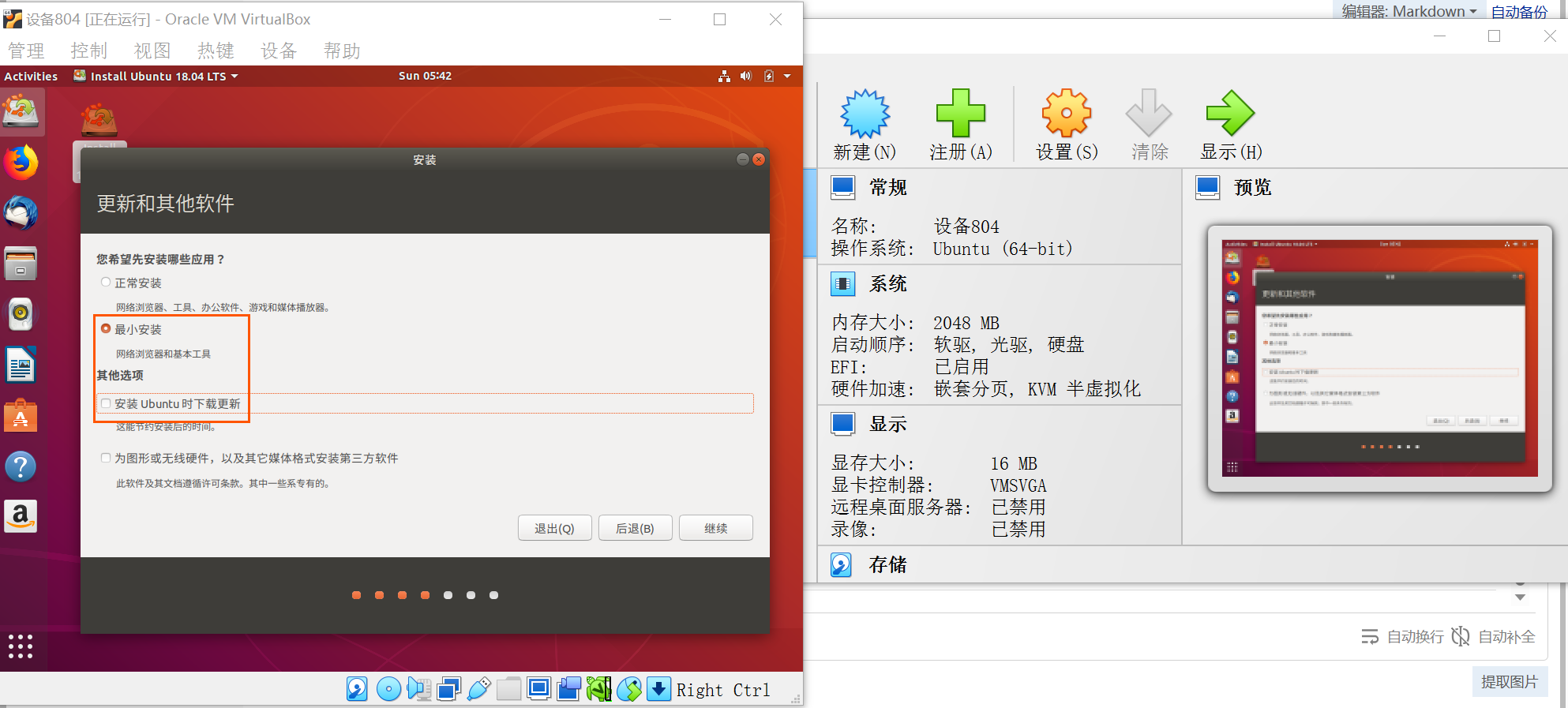Viewport: 1568px width, 708px height.
Task: Click the network adapters icon in VM status bar
Action: pyautogui.click(x=448, y=689)
